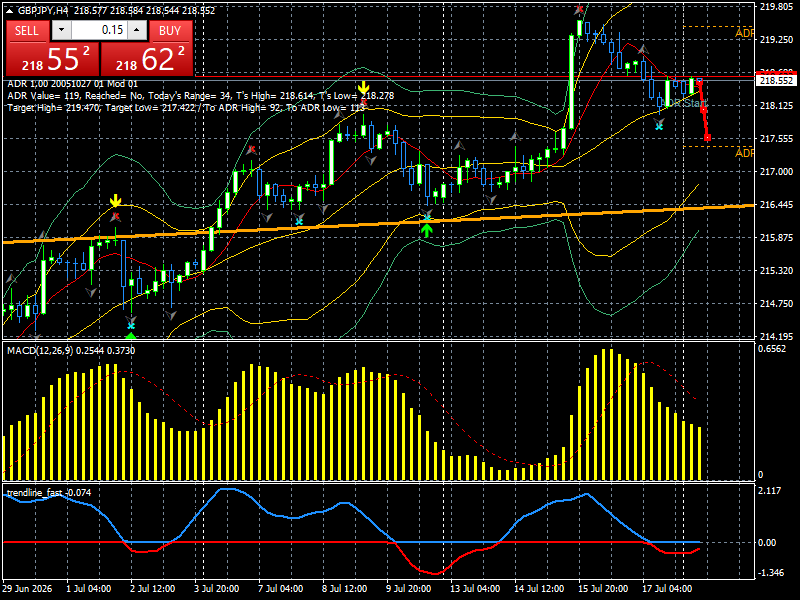
Task: Click the 9 Jul 20:00 time label
Action: pyautogui.click(x=409, y=588)
